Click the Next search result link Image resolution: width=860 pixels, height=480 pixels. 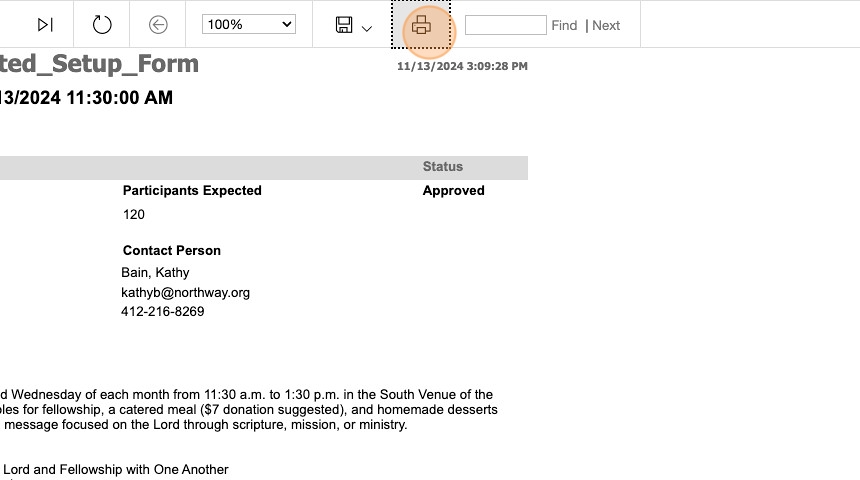tap(606, 25)
